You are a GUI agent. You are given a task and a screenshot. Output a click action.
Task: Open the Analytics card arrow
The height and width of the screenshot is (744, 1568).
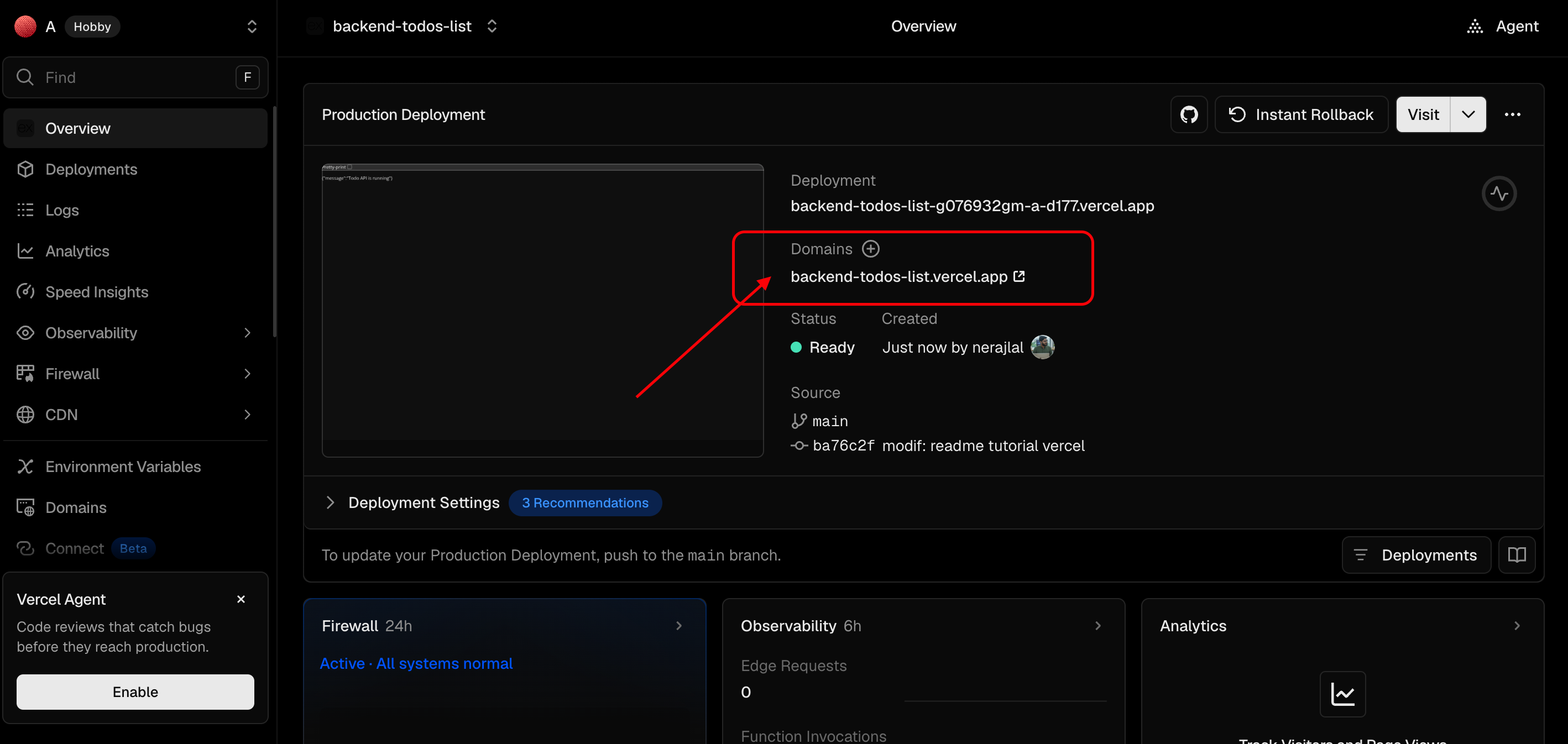[x=1517, y=626]
